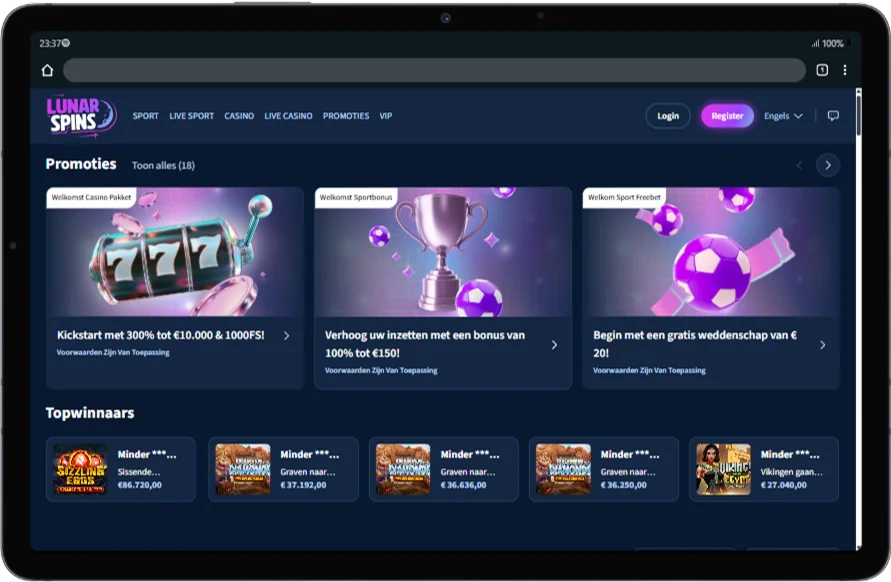This screenshot has width=891, height=582.
Task: Tap the browser home icon
Action: coord(47,70)
